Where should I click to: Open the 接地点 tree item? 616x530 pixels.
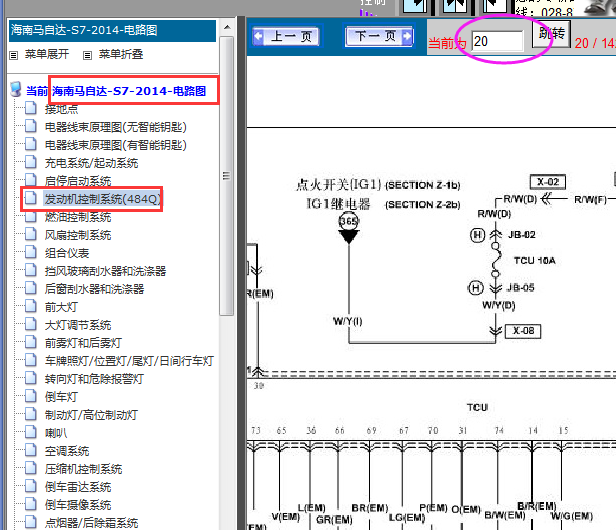point(61,109)
